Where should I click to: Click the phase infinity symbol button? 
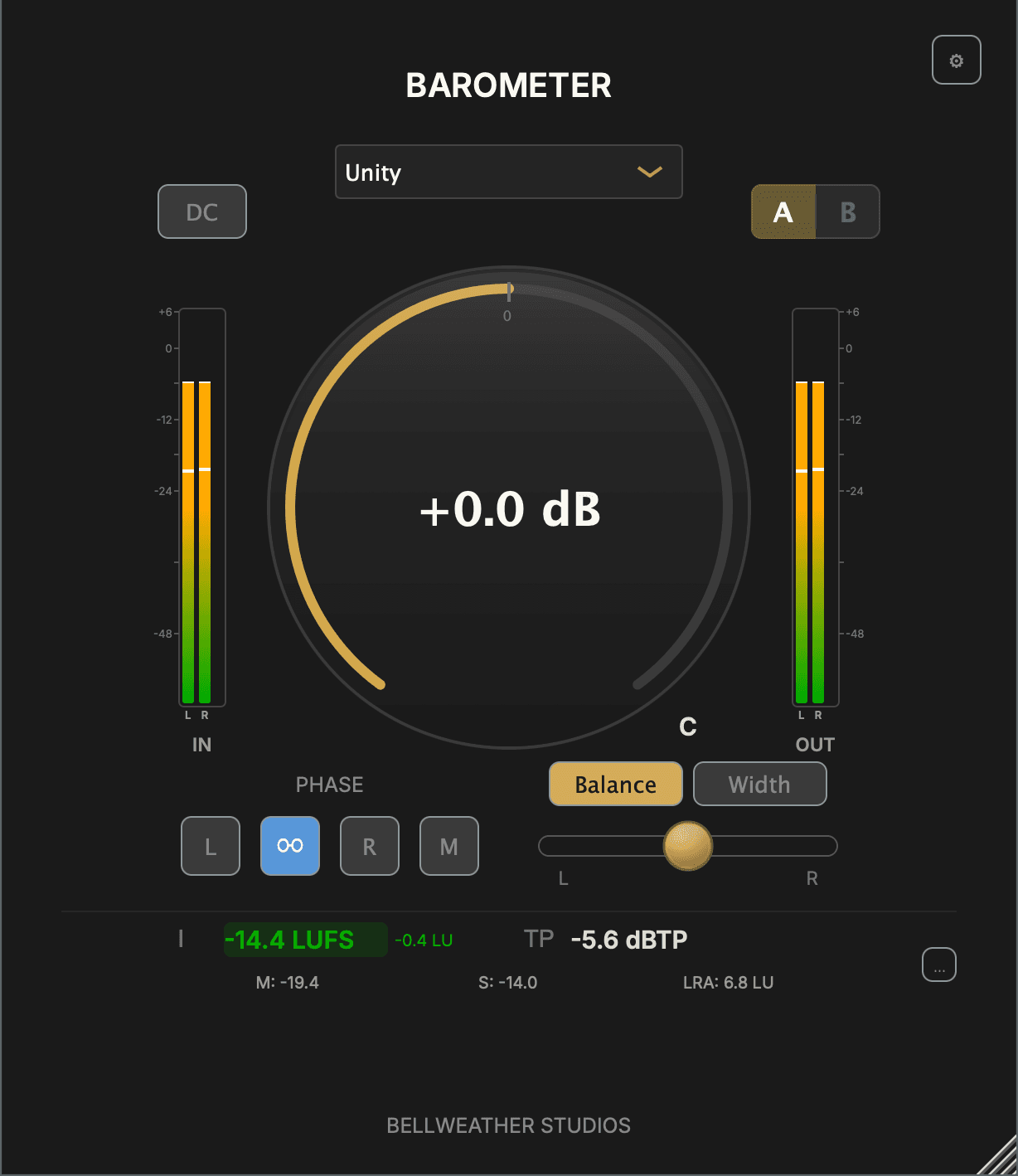[x=289, y=846]
